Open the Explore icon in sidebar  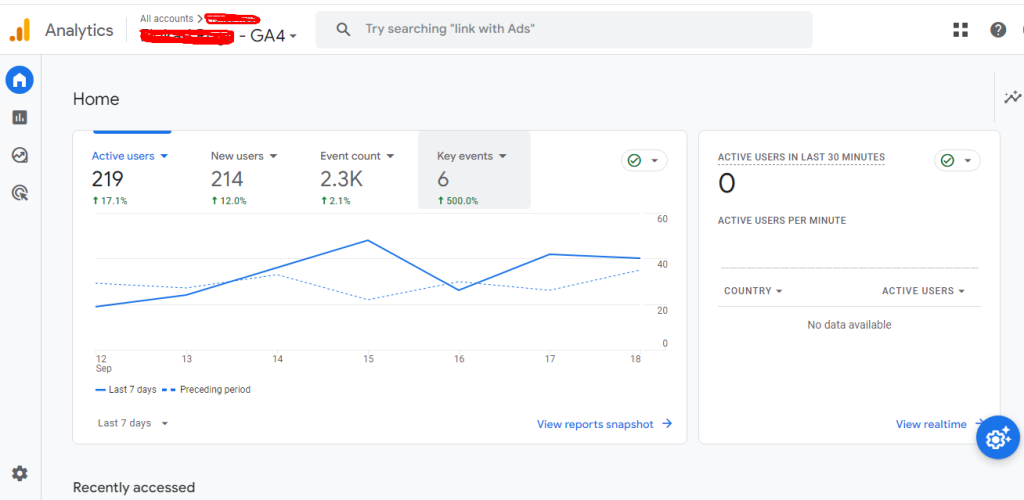(x=20, y=155)
